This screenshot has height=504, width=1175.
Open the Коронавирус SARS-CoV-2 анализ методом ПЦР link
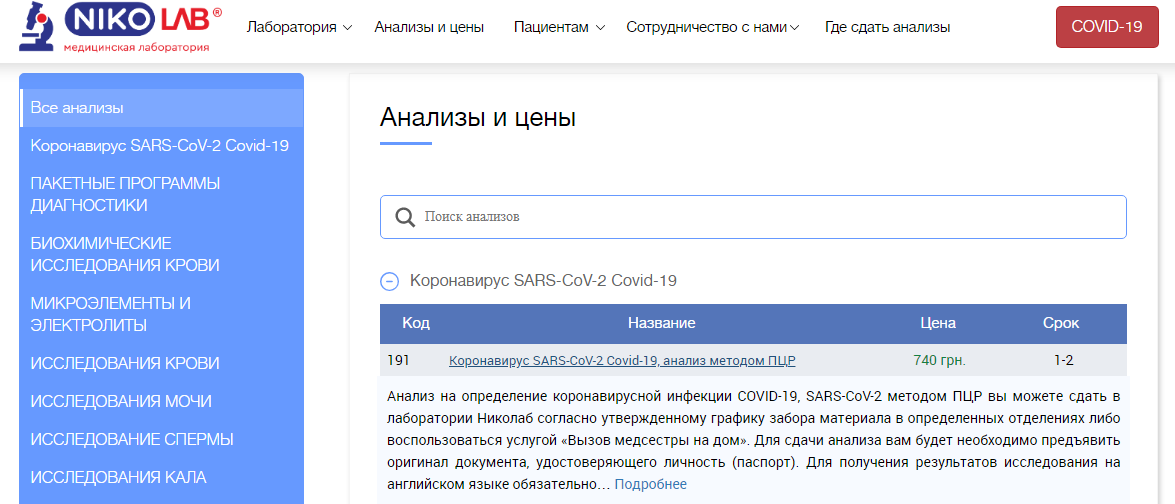[x=622, y=361]
